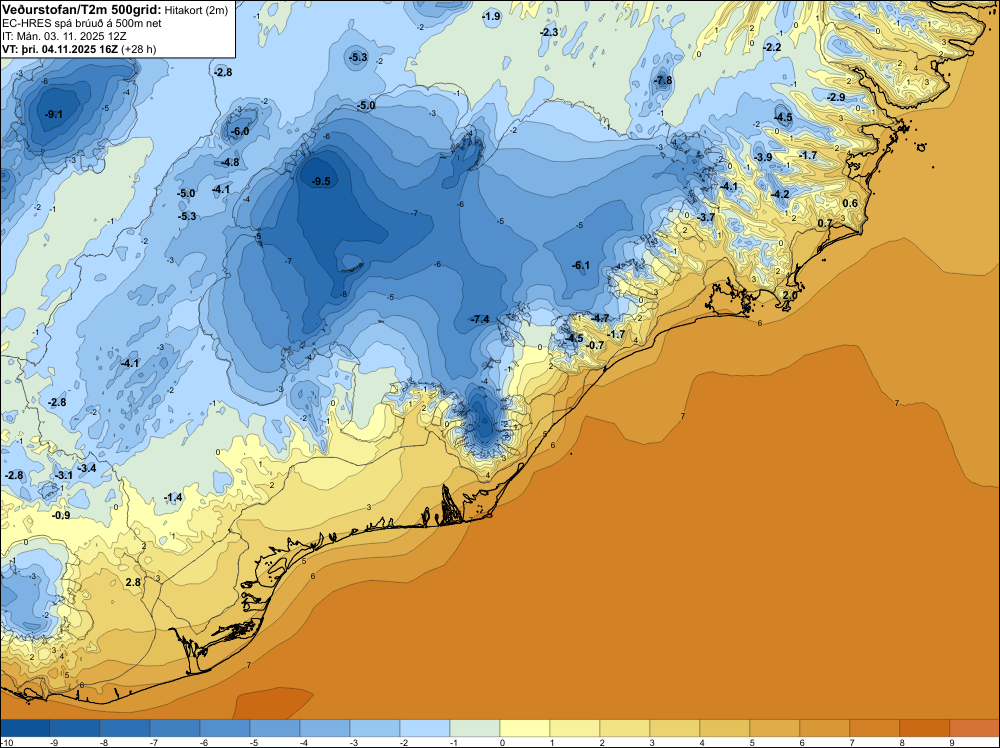Click the -0.9 temperature value
This screenshot has height=748, width=1000.
[61, 515]
